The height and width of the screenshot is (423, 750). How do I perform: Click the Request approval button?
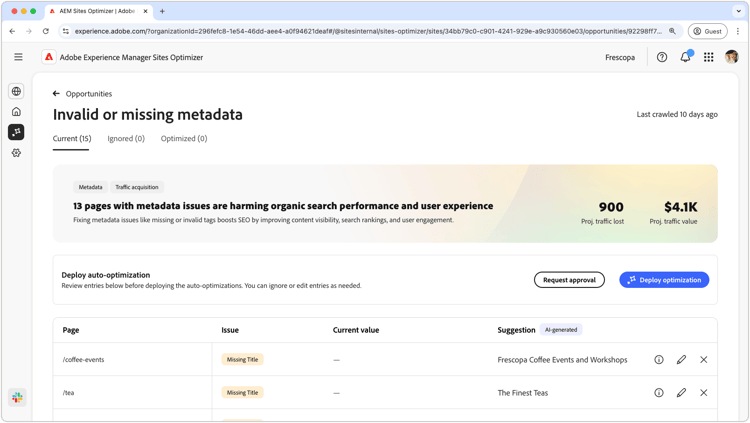pyautogui.click(x=569, y=280)
